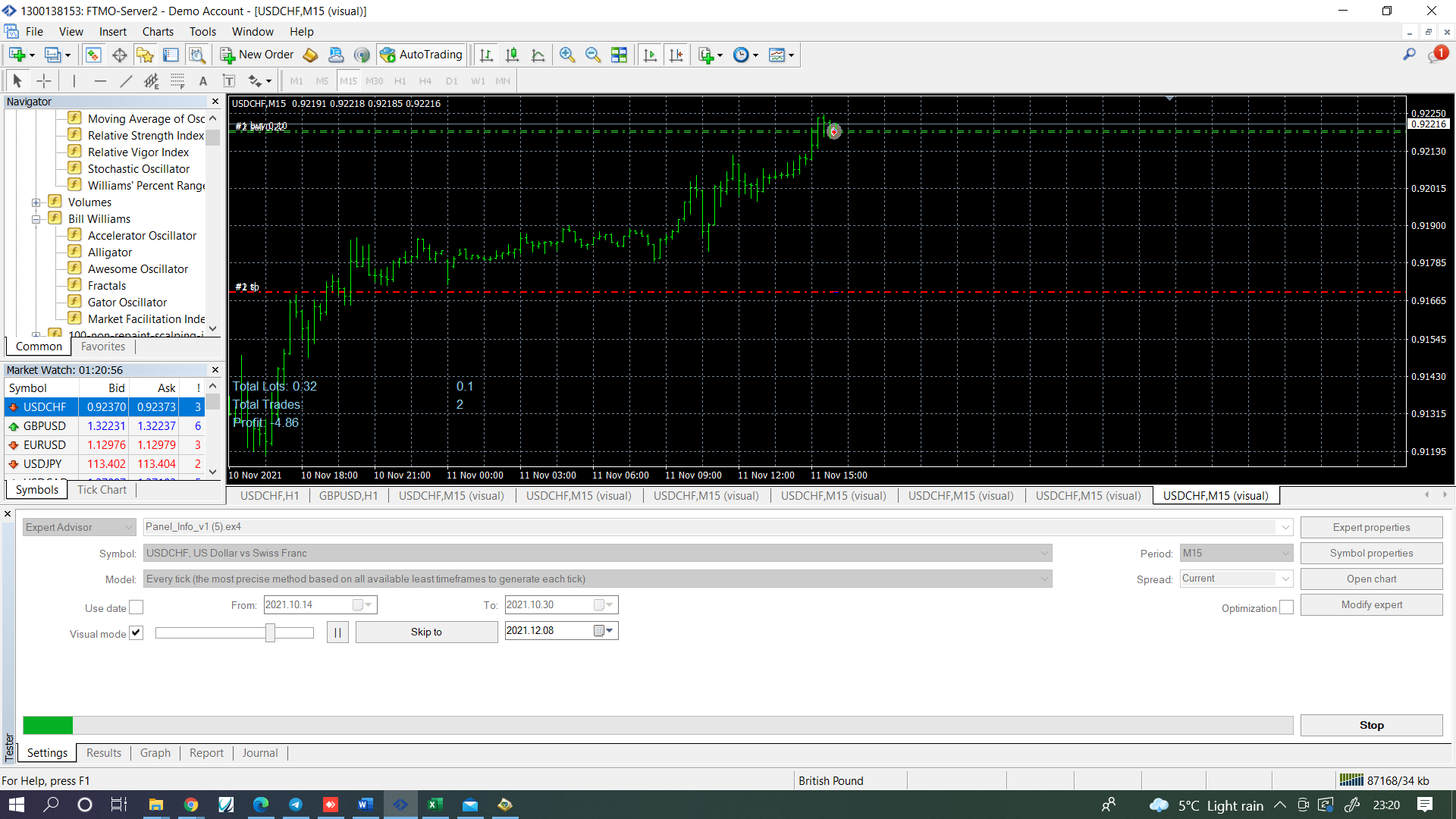Image resolution: width=1456 pixels, height=819 pixels.
Task: Adjust the visual mode speed slider
Action: pos(270,632)
